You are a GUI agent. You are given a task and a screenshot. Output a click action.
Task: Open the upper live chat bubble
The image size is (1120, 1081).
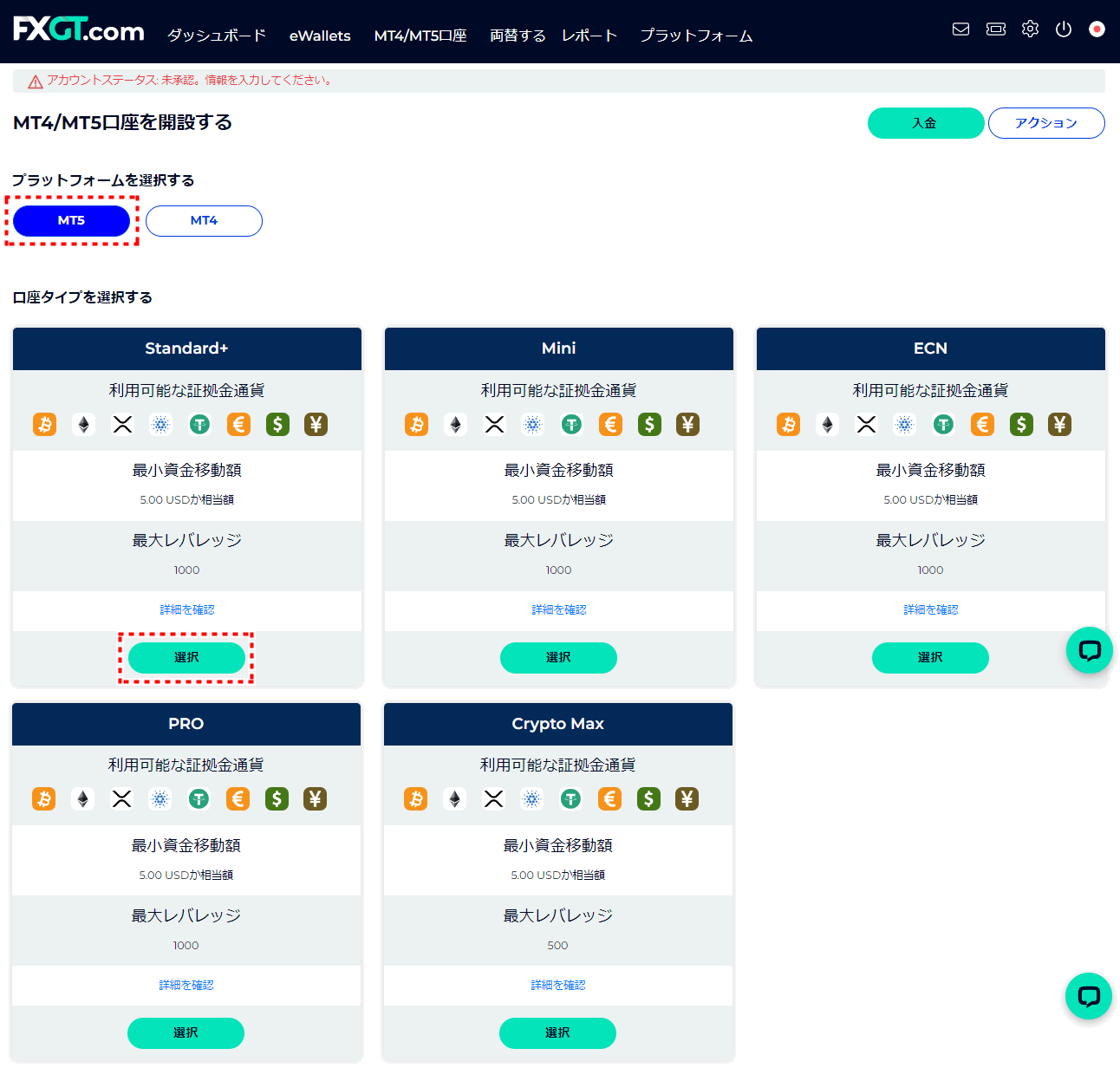point(1089,650)
